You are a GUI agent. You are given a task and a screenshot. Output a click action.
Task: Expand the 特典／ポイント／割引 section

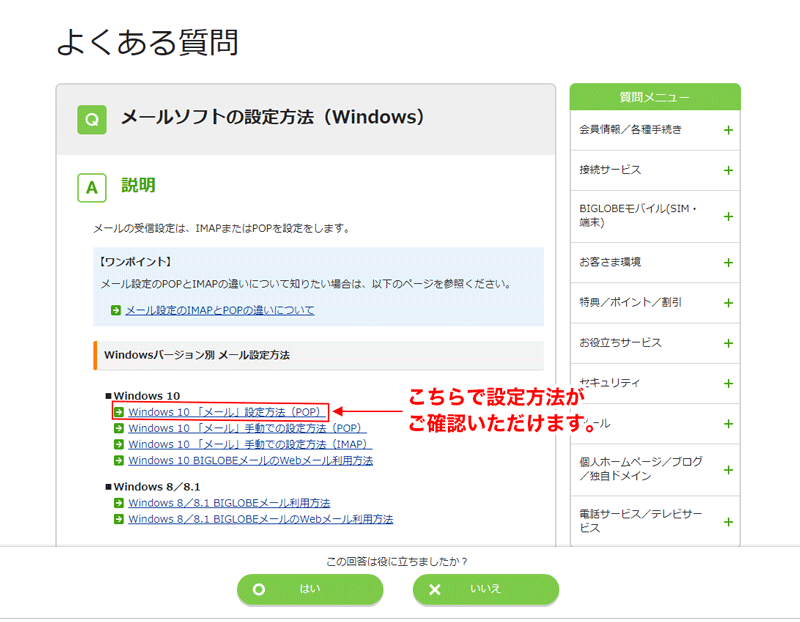click(726, 303)
